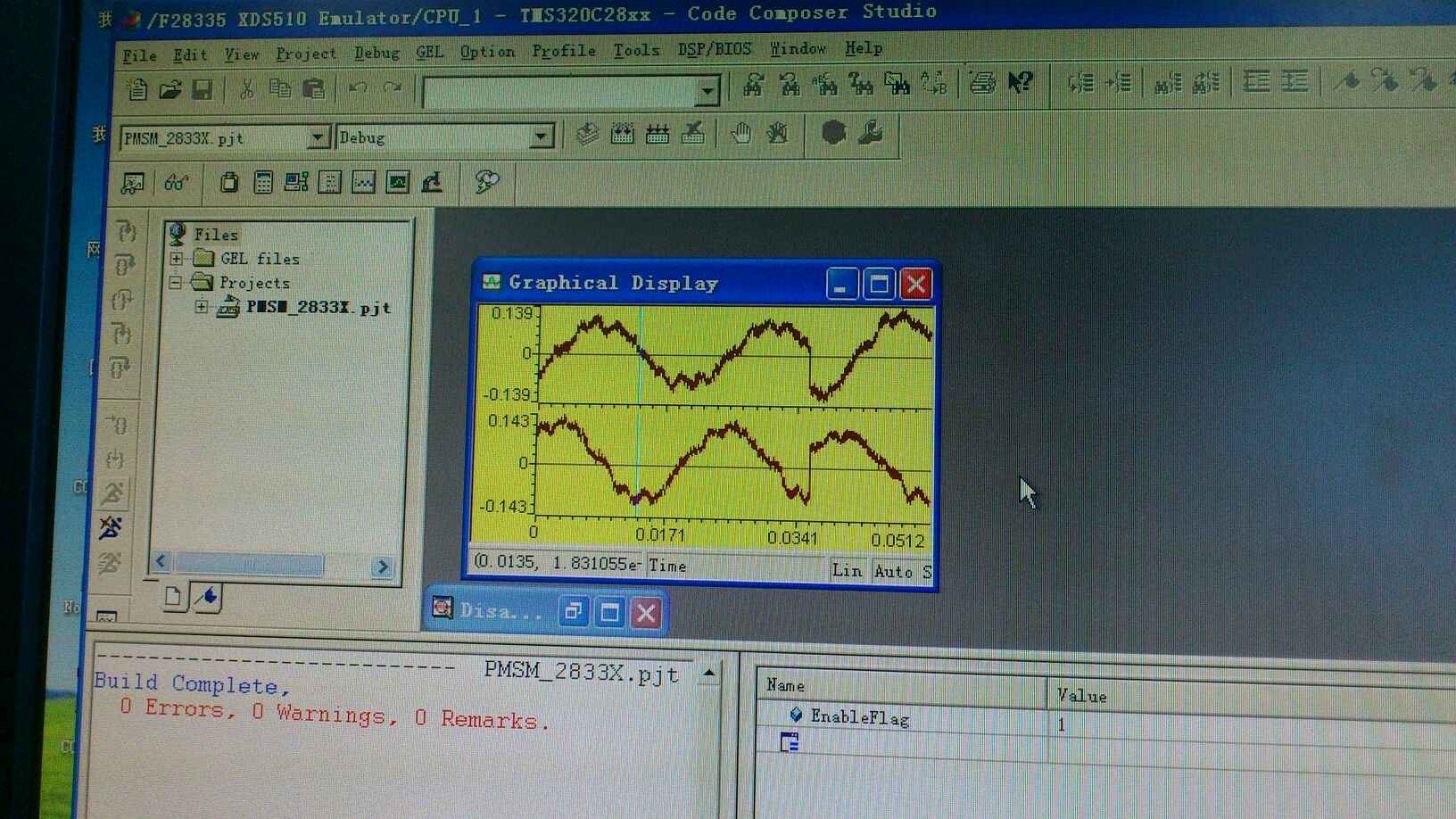1456x819 pixels.
Task: Click the top step icon in left toolbar
Action: [x=126, y=231]
